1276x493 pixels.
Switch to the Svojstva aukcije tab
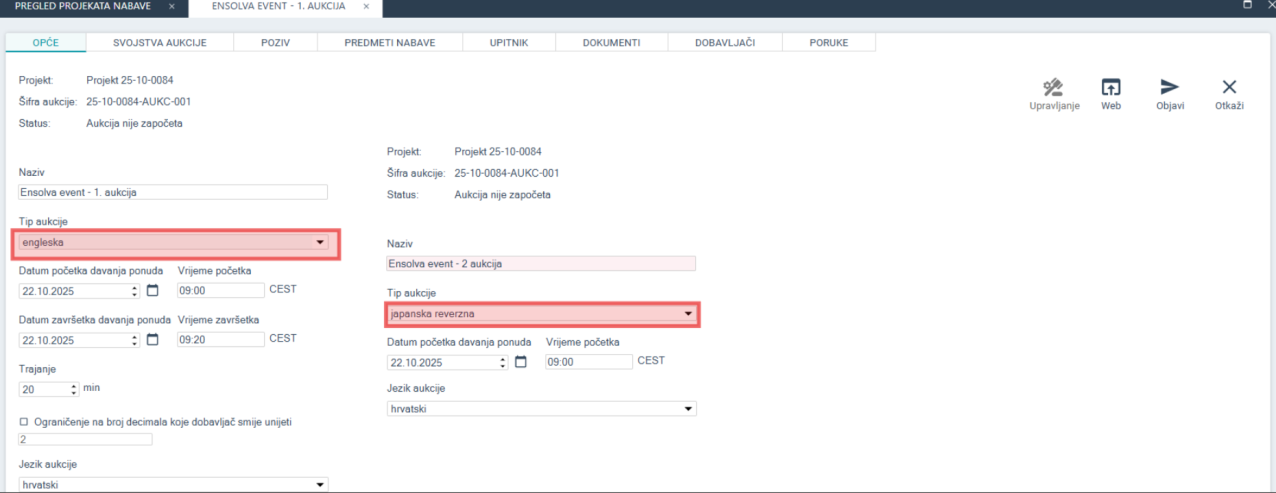pos(159,43)
